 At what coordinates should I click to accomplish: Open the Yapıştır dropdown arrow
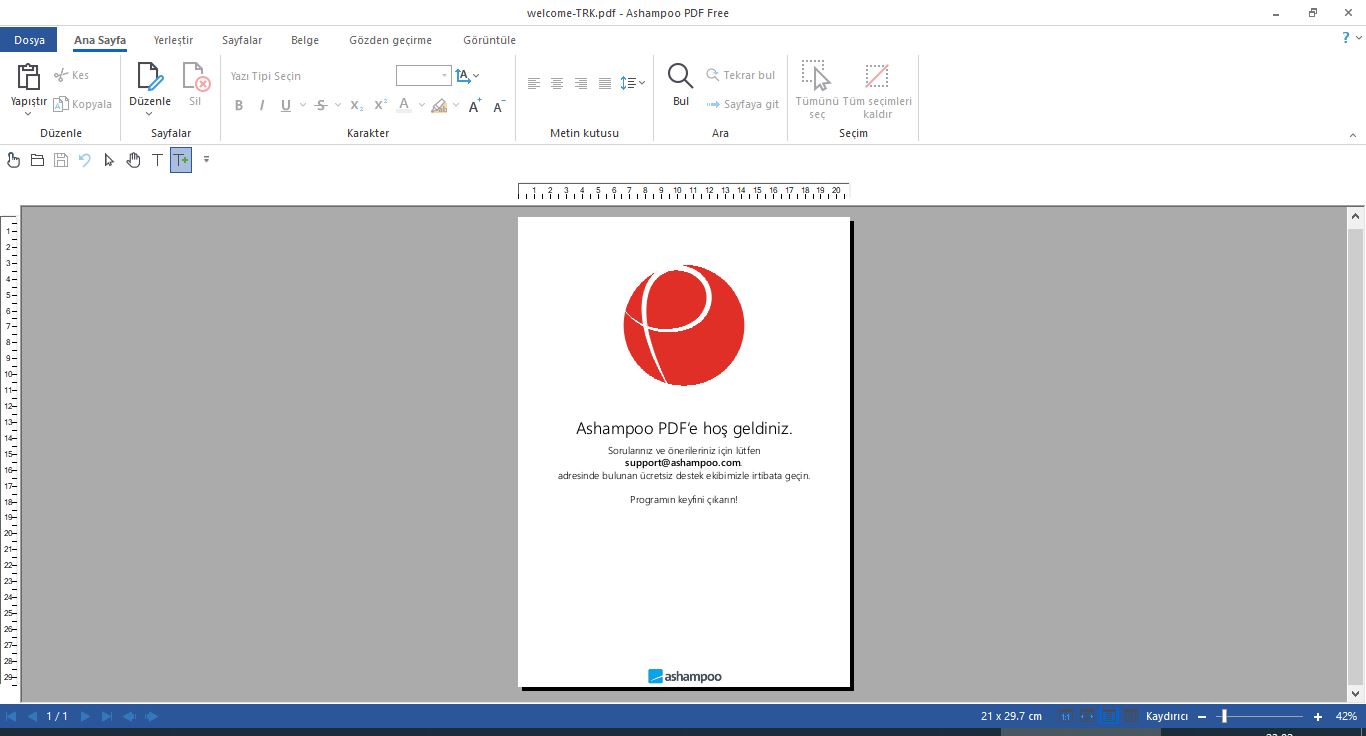[x=28, y=114]
